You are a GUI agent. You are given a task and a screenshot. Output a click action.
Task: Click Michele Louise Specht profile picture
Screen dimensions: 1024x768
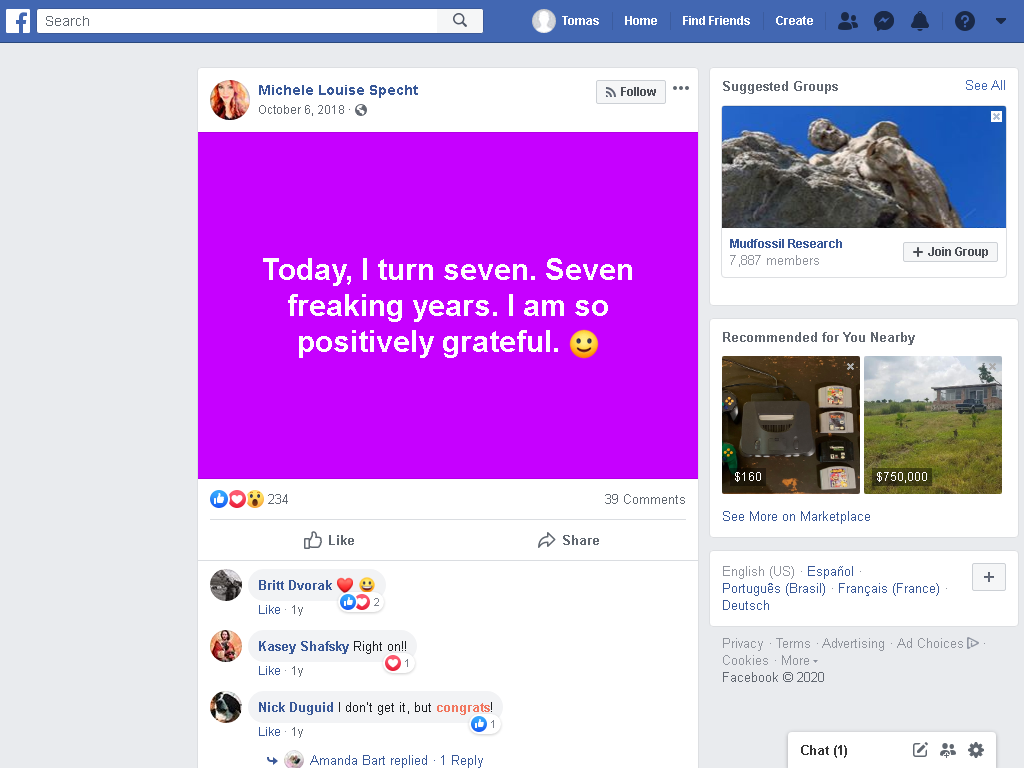230,100
